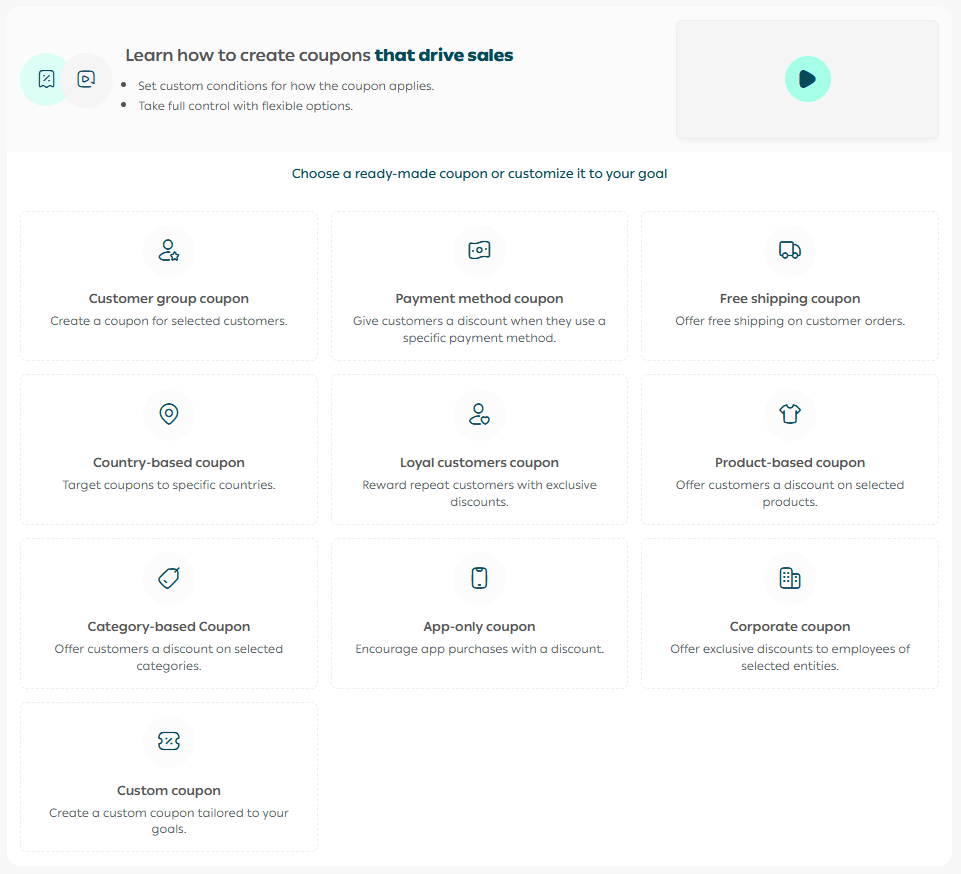The image size is (961, 874).
Task: Click the Custom coupon ticket icon
Action: click(168, 742)
